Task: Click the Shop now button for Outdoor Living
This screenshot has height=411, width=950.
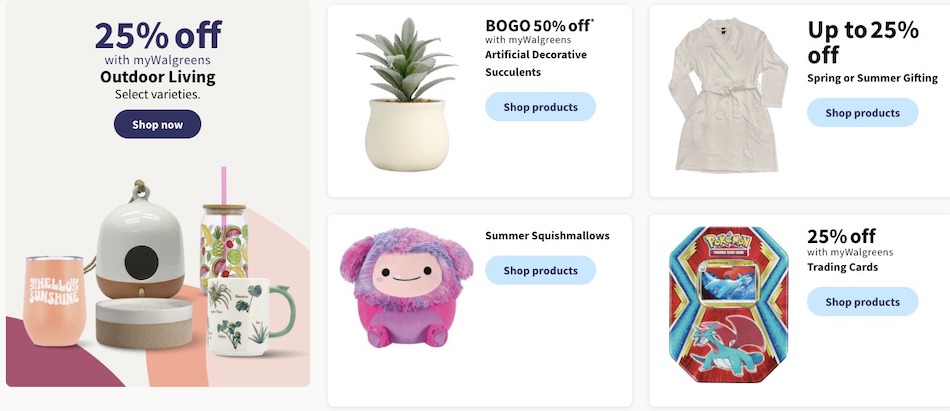Action: [x=157, y=124]
